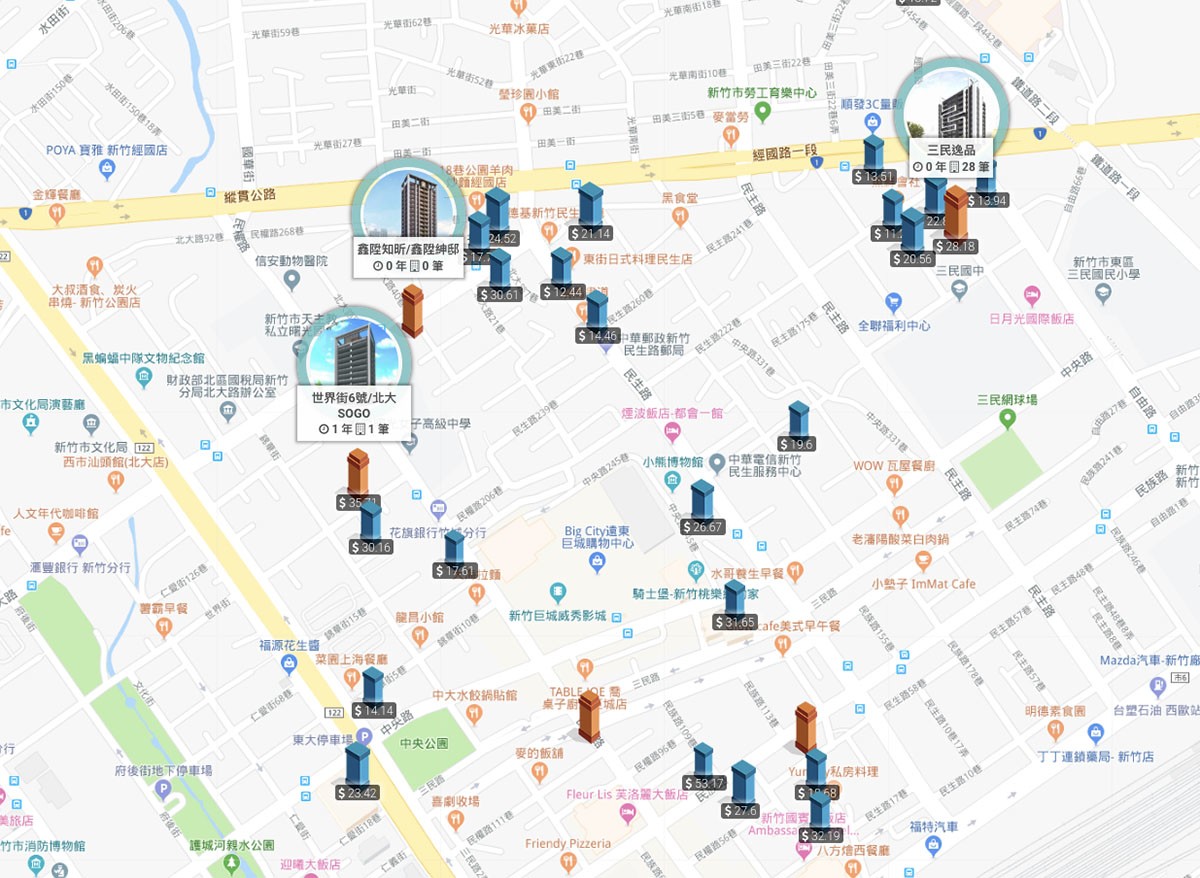Select the building marker priced $30.61
This screenshot has height=878, width=1200.
click(x=499, y=275)
